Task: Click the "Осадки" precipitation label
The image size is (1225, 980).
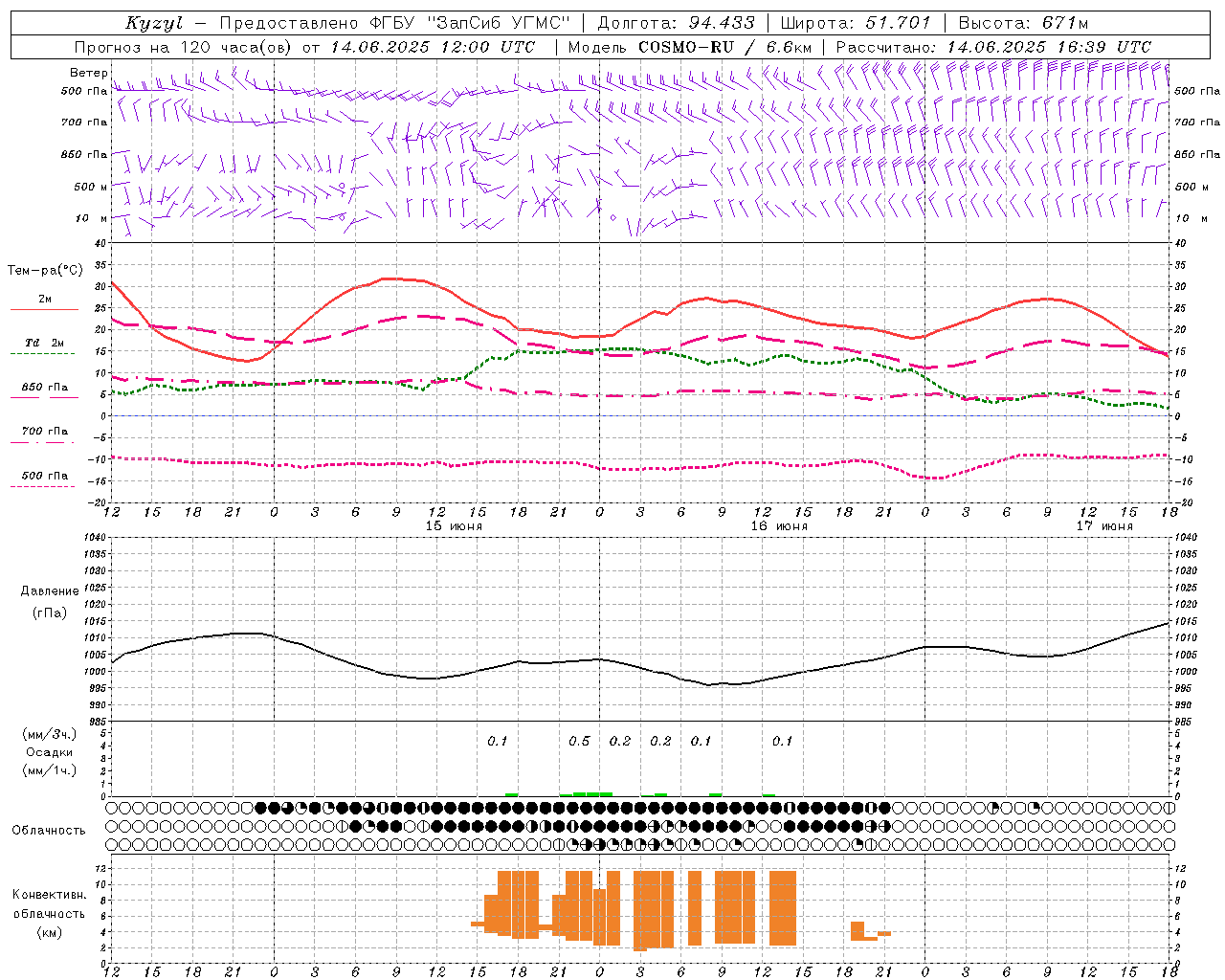Action: [50, 752]
